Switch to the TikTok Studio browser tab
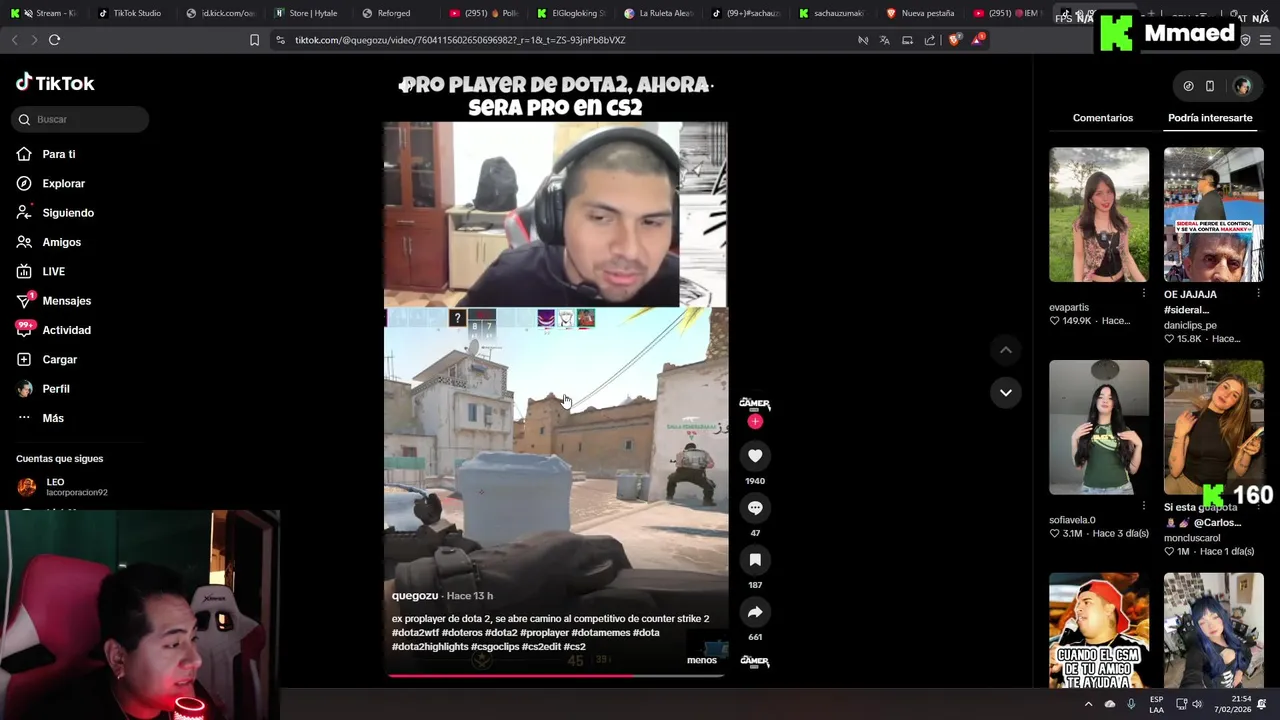The height and width of the screenshot is (720, 1280). point(130,13)
